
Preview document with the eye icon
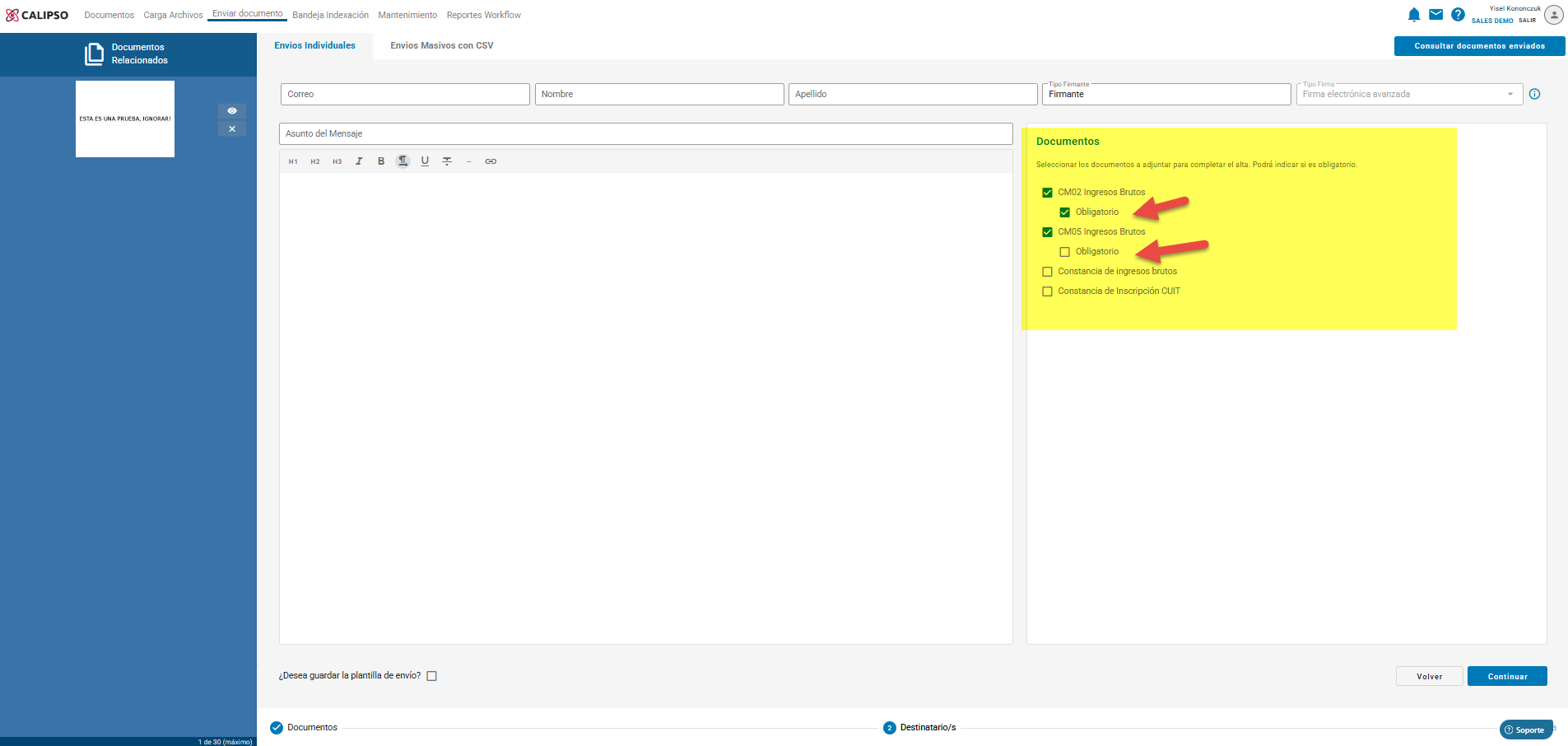click(x=232, y=110)
